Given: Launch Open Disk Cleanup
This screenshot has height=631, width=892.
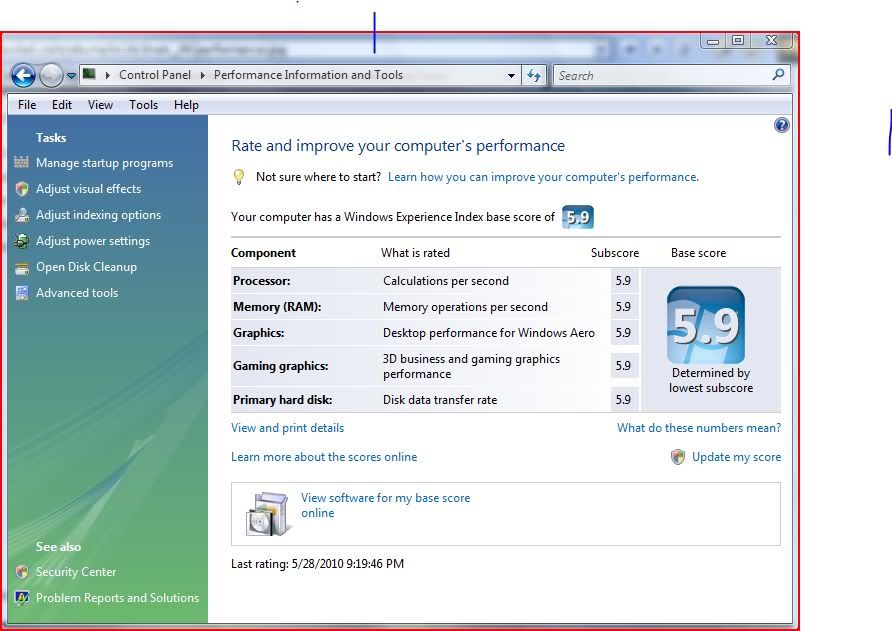Looking at the screenshot, I should click(86, 267).
